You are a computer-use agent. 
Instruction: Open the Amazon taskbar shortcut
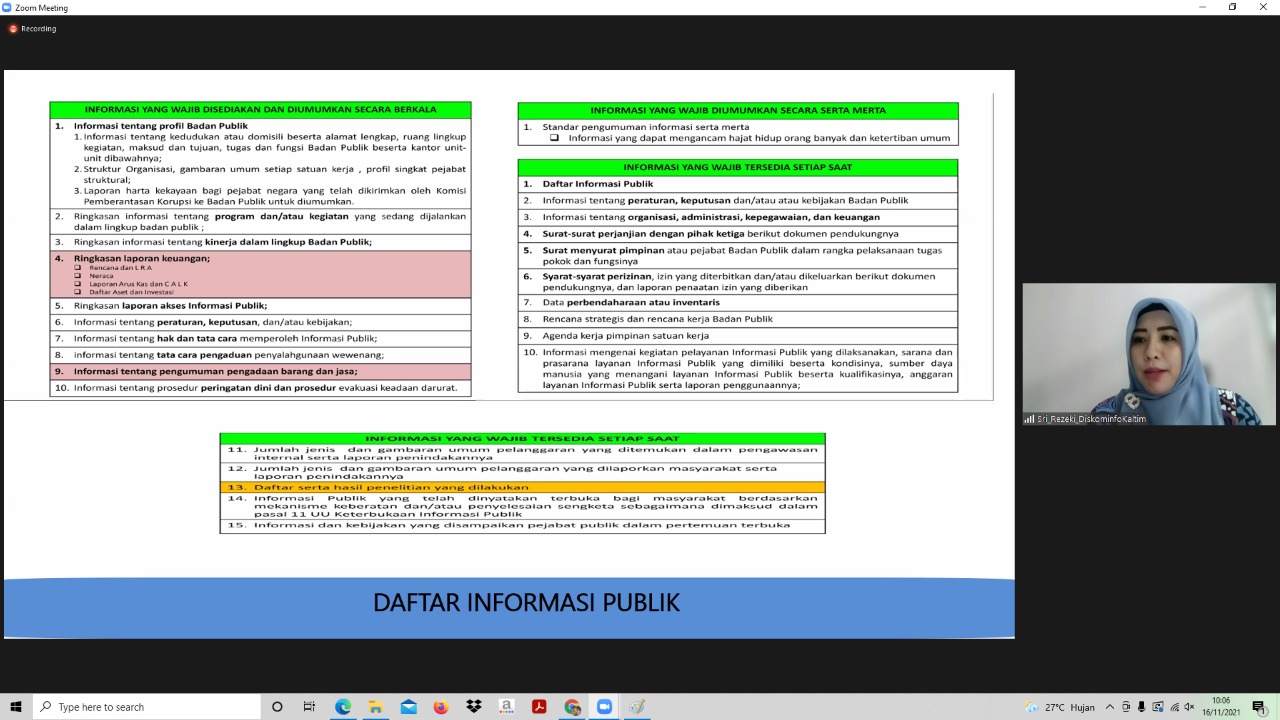507,707
